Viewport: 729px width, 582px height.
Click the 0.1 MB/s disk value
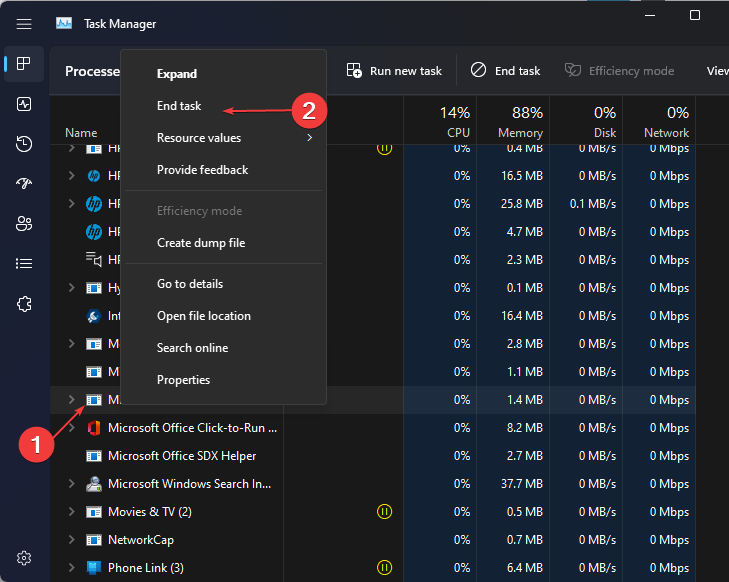(x=593, y=204)
